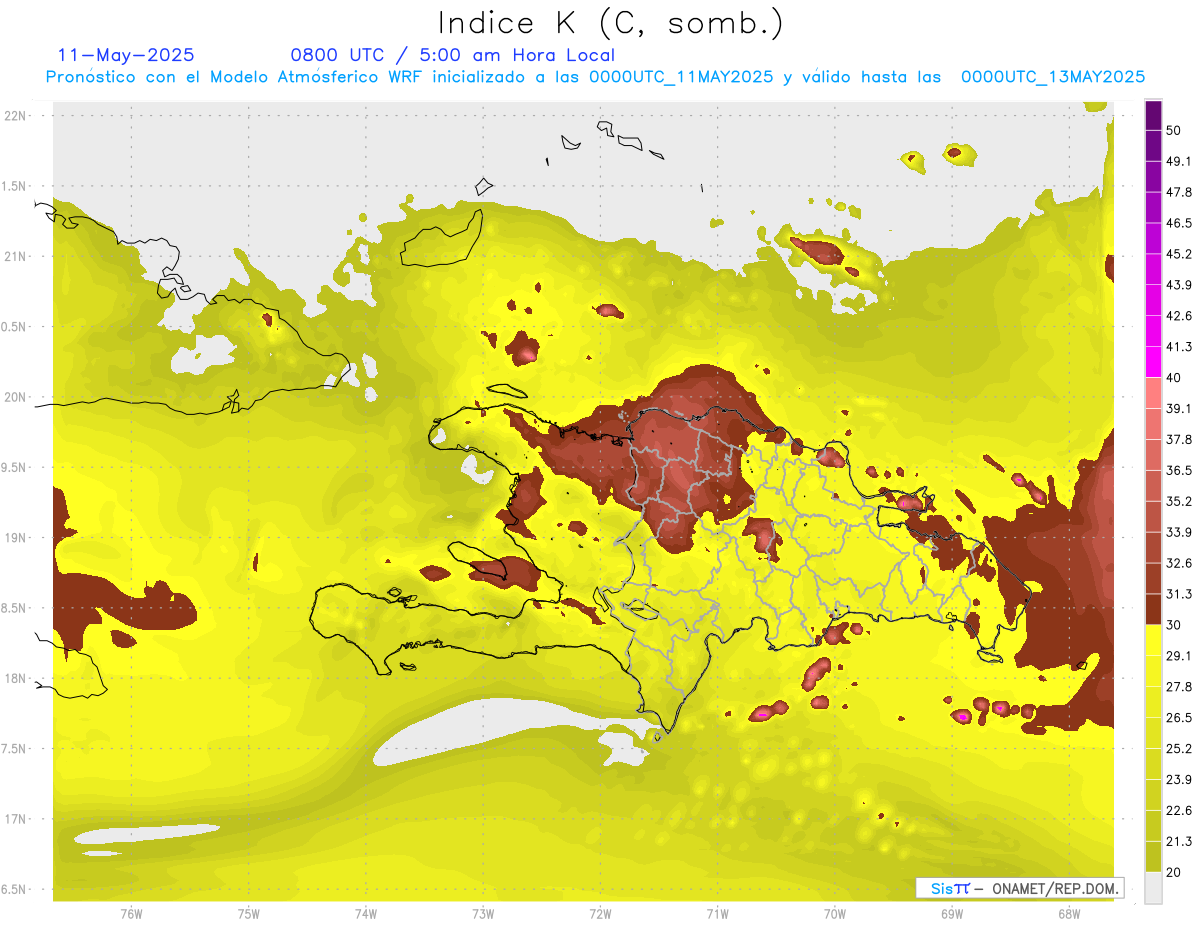Click the colorbar value '50'
Image resolution: width=1200 pixels, height=927 pixels.
(1174, 131)
